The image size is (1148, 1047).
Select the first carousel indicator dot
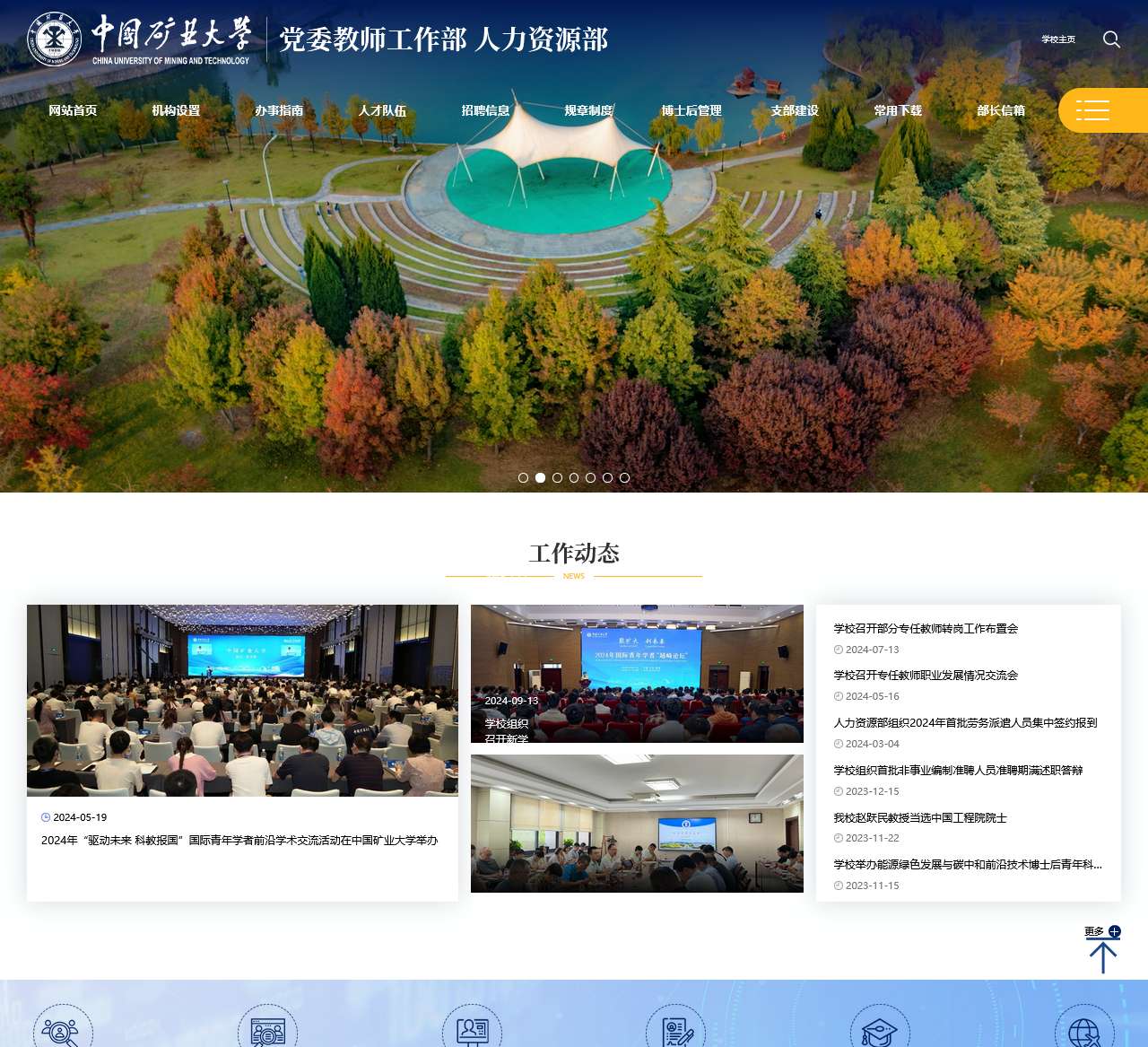click(523, 478)
